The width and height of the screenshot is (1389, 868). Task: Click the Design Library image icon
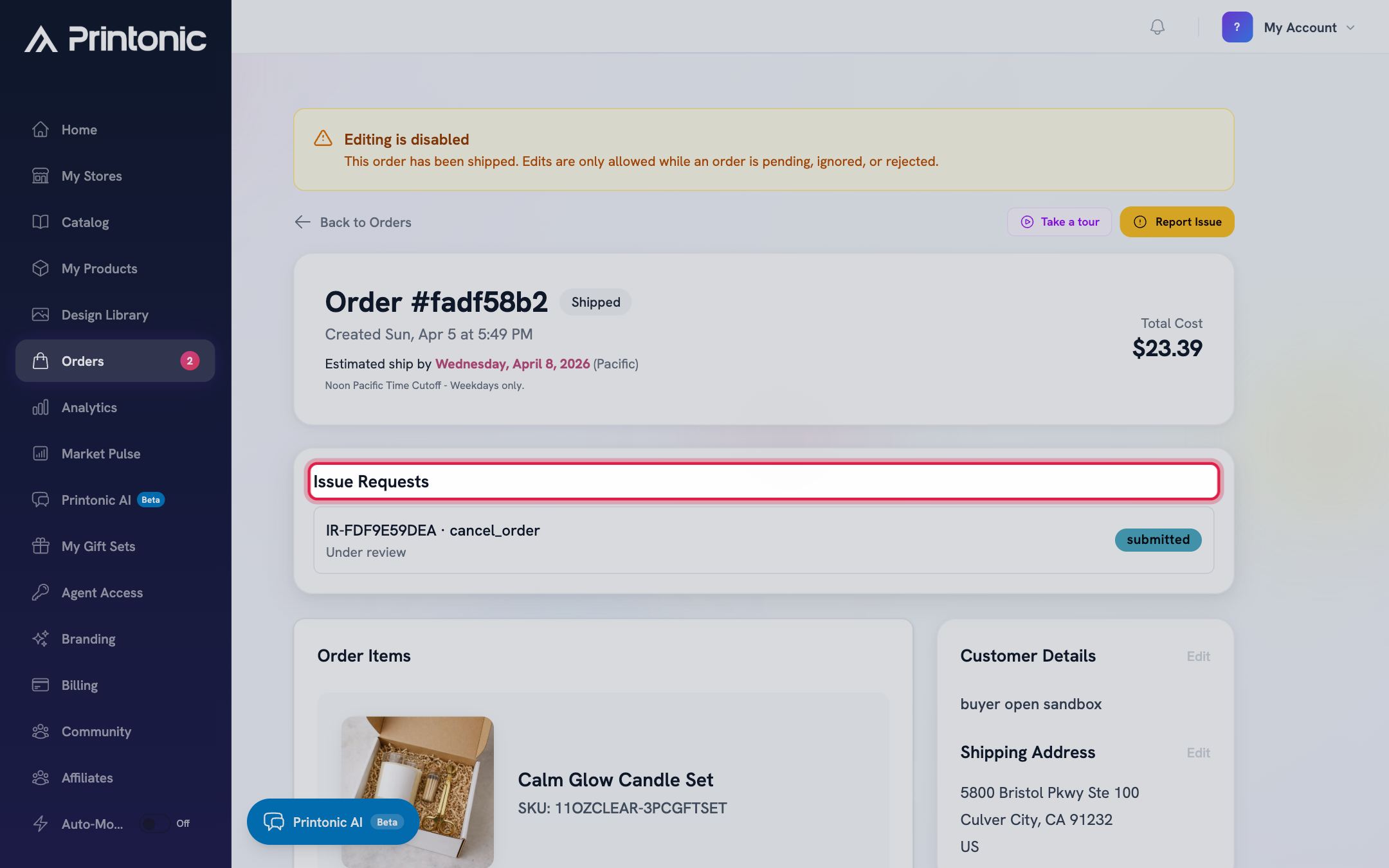[x=41, y=314]
